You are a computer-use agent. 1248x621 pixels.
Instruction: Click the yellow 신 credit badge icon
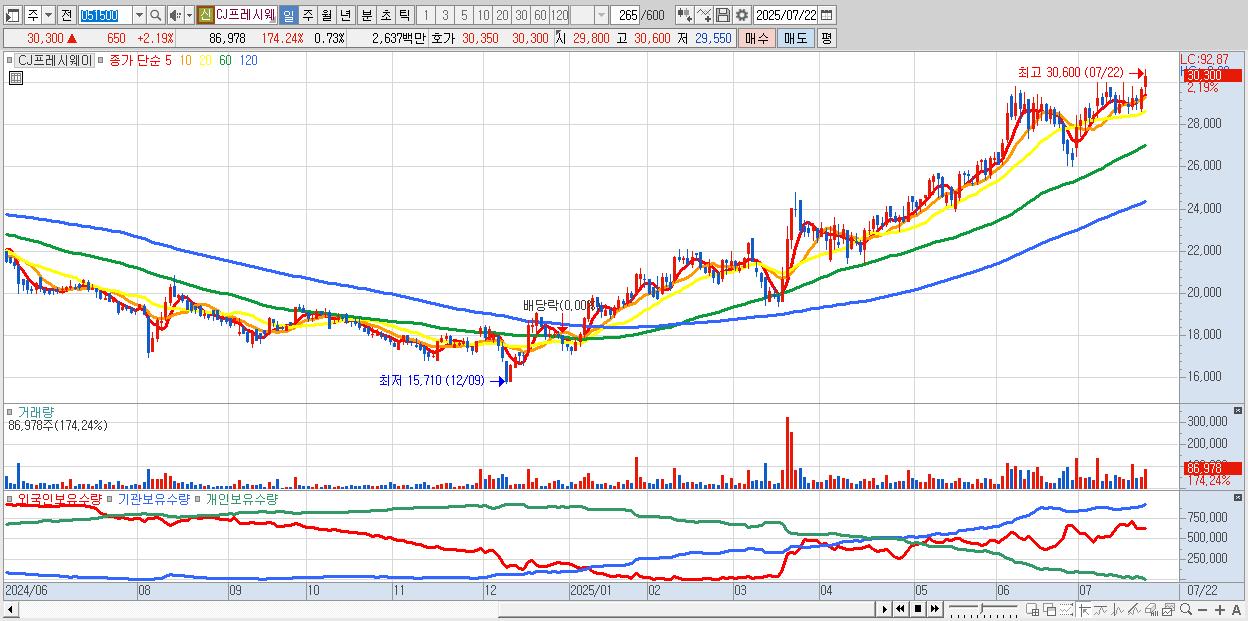206,15
